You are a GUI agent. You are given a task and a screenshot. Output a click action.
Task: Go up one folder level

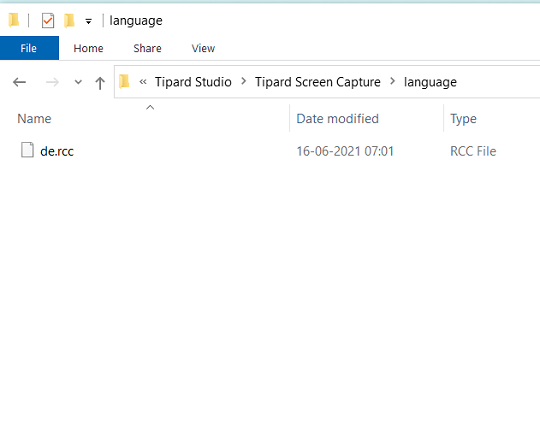(x=100, y=83)
